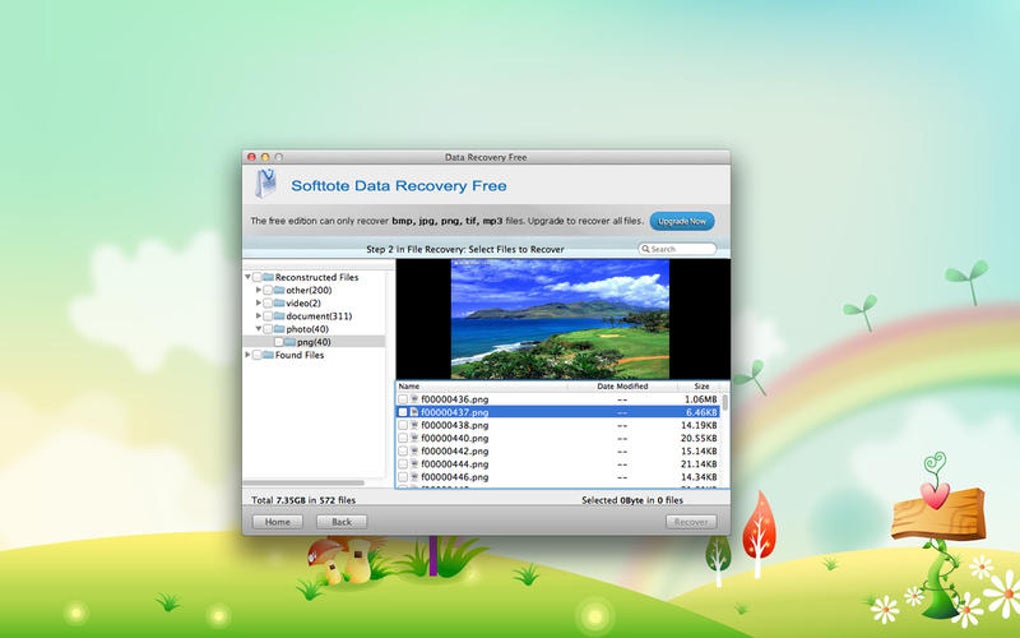Tick the checkbox for f00000438.png
The image size is (1020, 638).
pos(403,425)
